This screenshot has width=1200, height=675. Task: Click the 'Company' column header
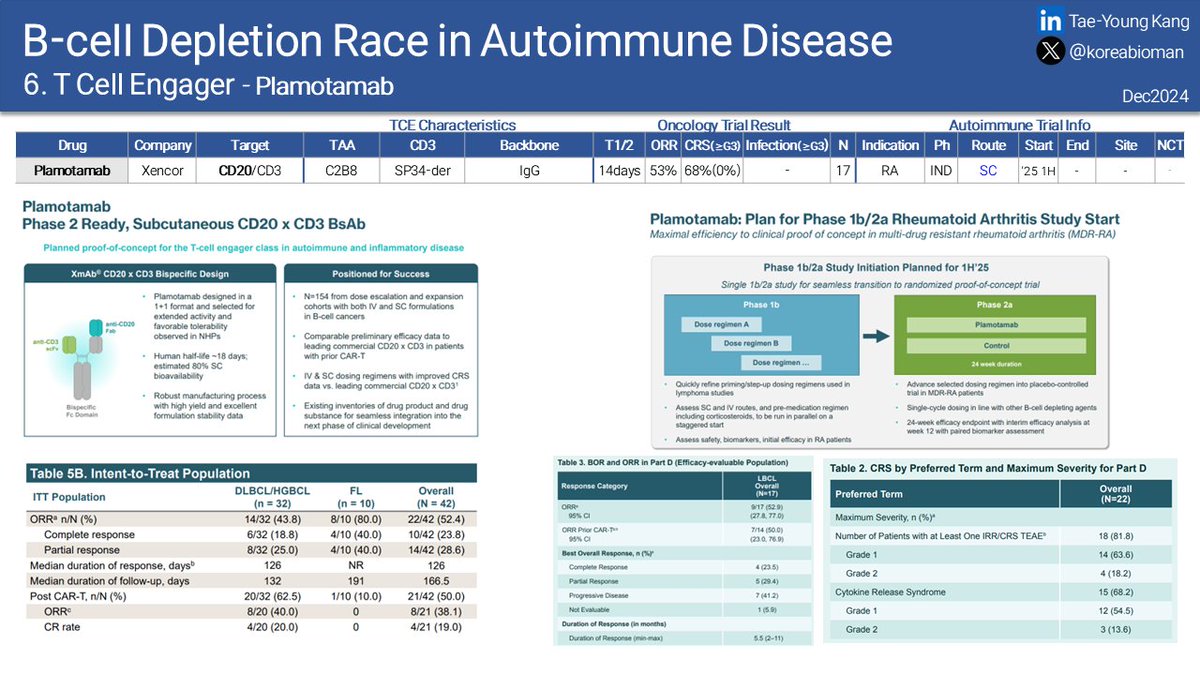pos(162,145)
